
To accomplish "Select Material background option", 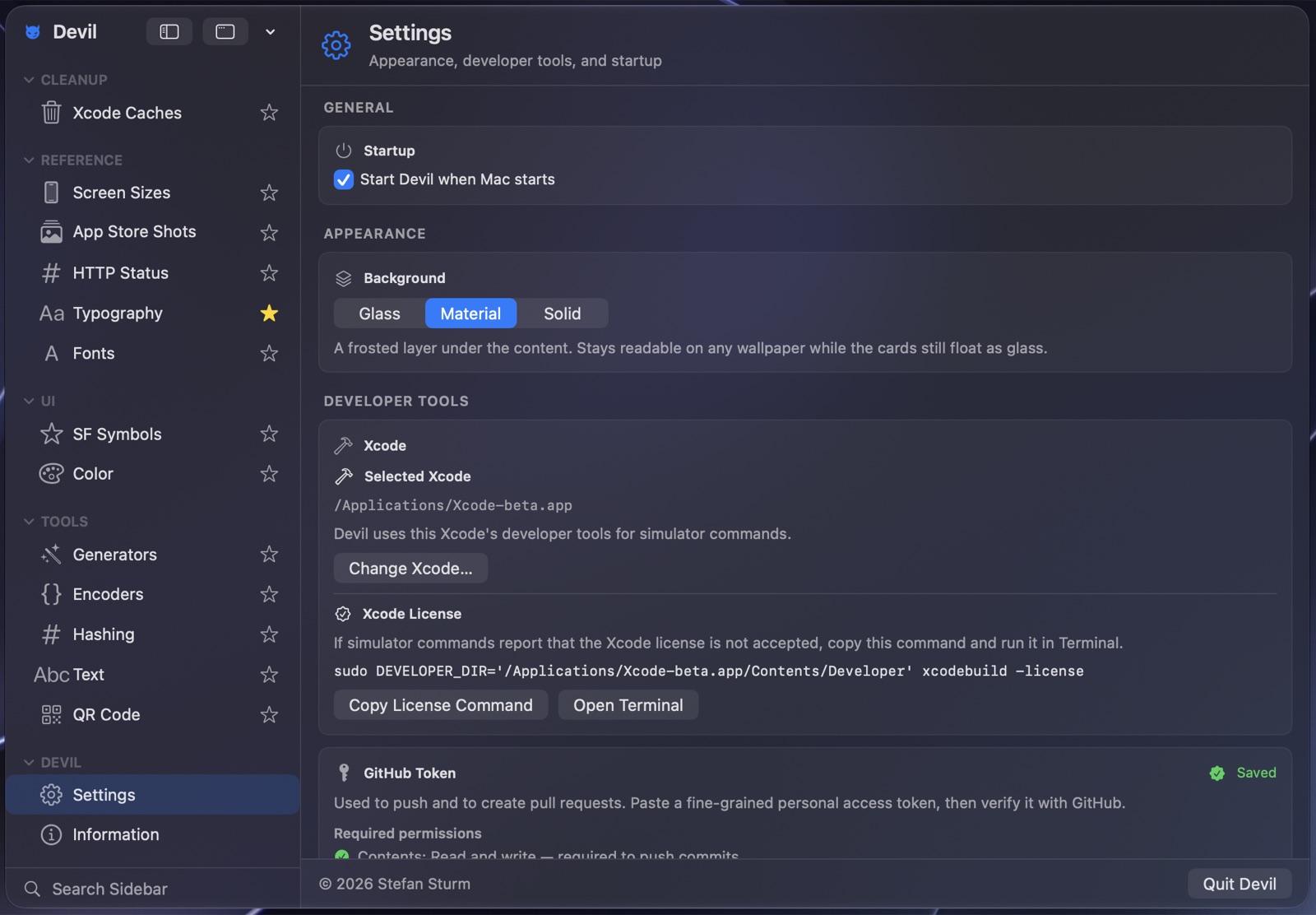I will (x=470, y=314).
